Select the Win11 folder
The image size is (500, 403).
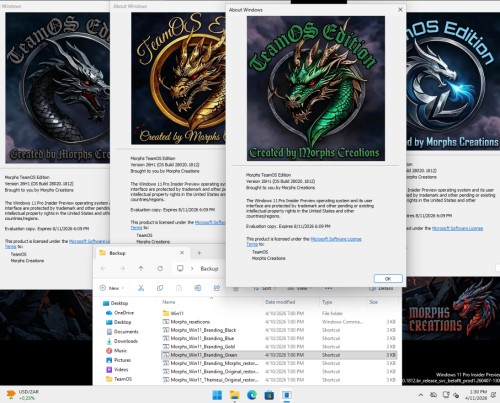(279, 313)
